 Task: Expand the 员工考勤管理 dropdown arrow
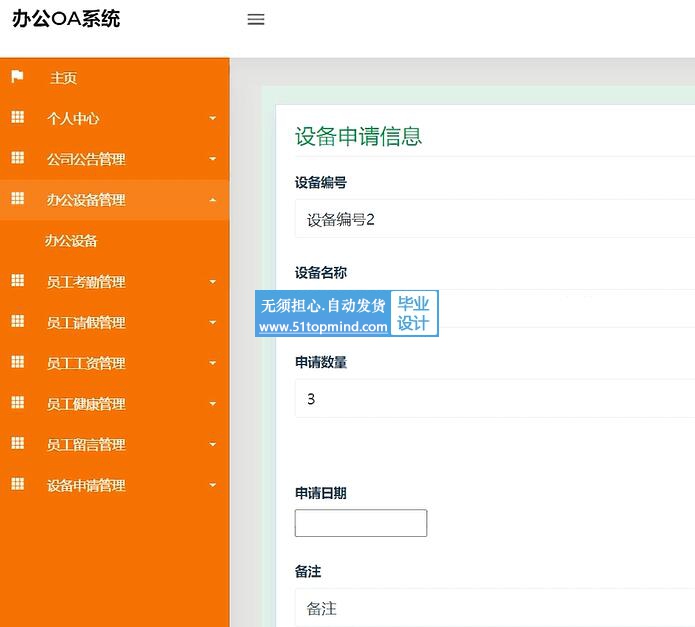coord(213,282)
